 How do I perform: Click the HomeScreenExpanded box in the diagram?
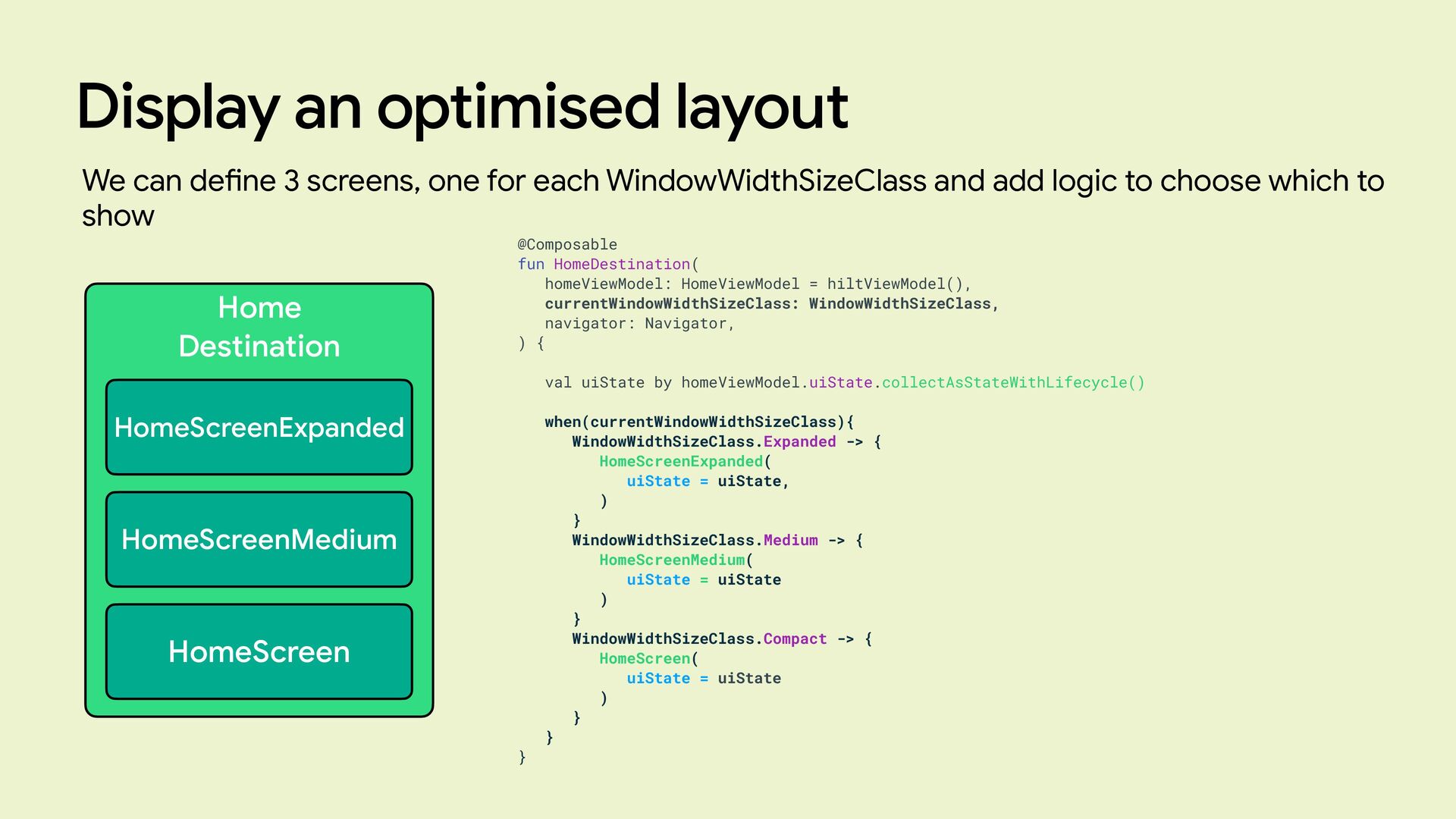(x=259, y=427)
